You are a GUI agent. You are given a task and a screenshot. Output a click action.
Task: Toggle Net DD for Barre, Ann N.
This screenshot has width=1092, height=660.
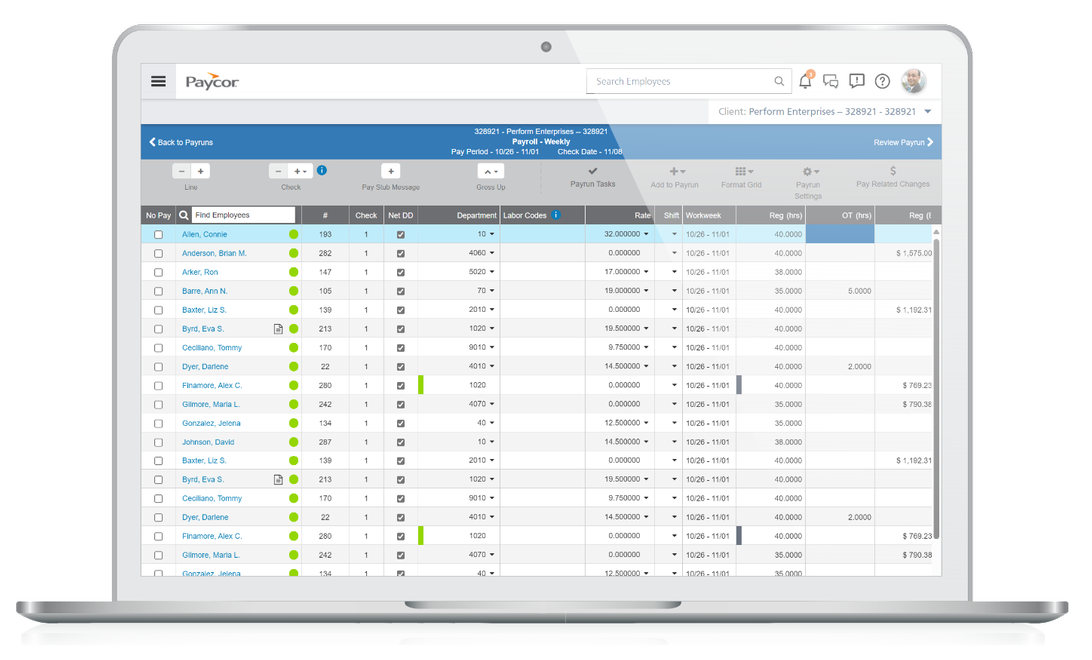tap(400, 290)
